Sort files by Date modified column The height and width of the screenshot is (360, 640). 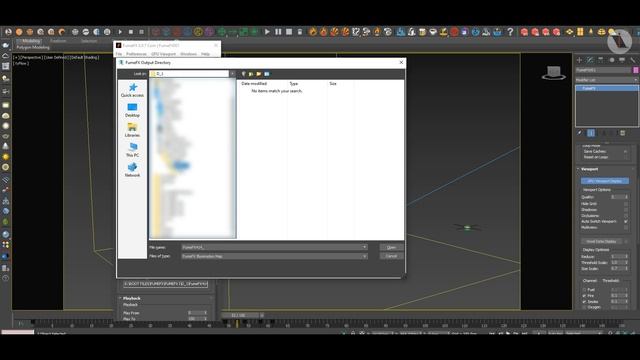click(254, 84)
